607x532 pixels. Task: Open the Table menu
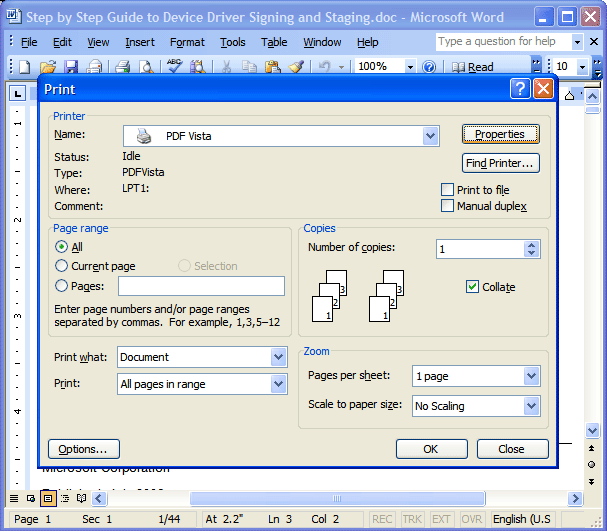point(274,42)
